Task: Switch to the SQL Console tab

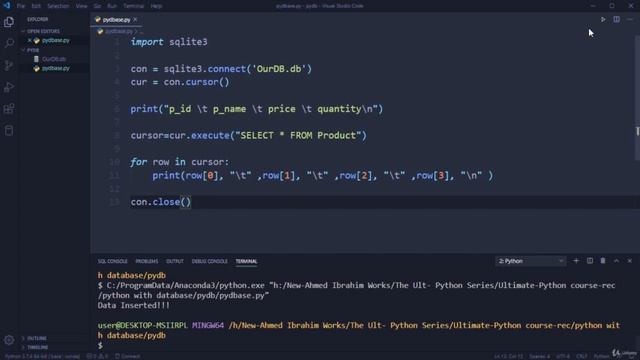Action: point(112,261)
